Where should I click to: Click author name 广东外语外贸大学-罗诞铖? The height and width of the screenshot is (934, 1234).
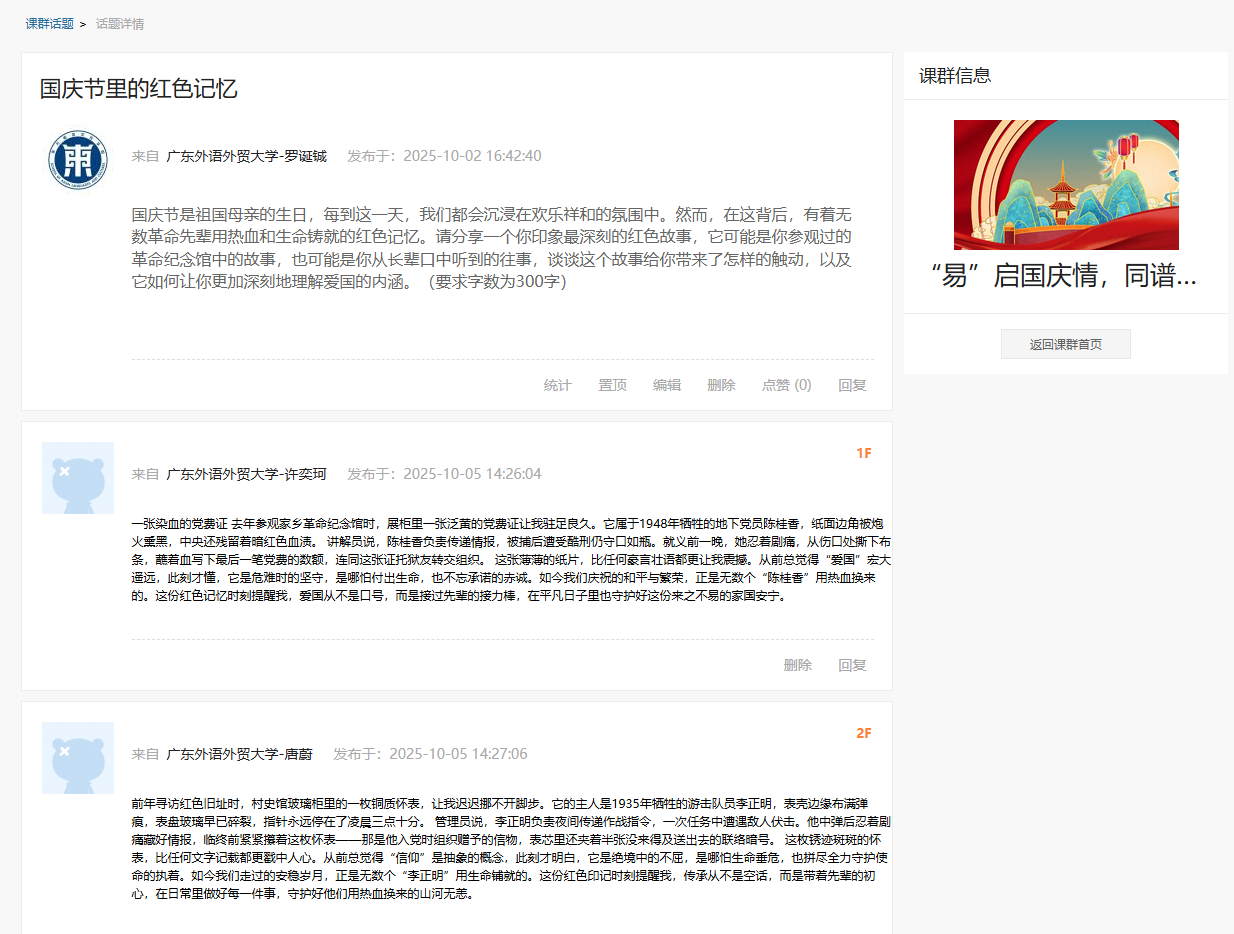246,156
